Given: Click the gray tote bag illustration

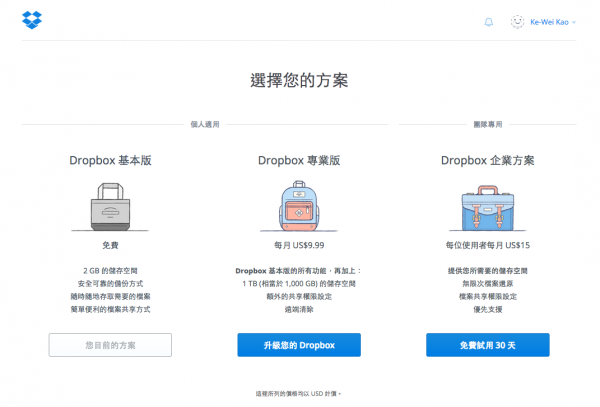Looking at the screenshot, I should pos(110,207).
